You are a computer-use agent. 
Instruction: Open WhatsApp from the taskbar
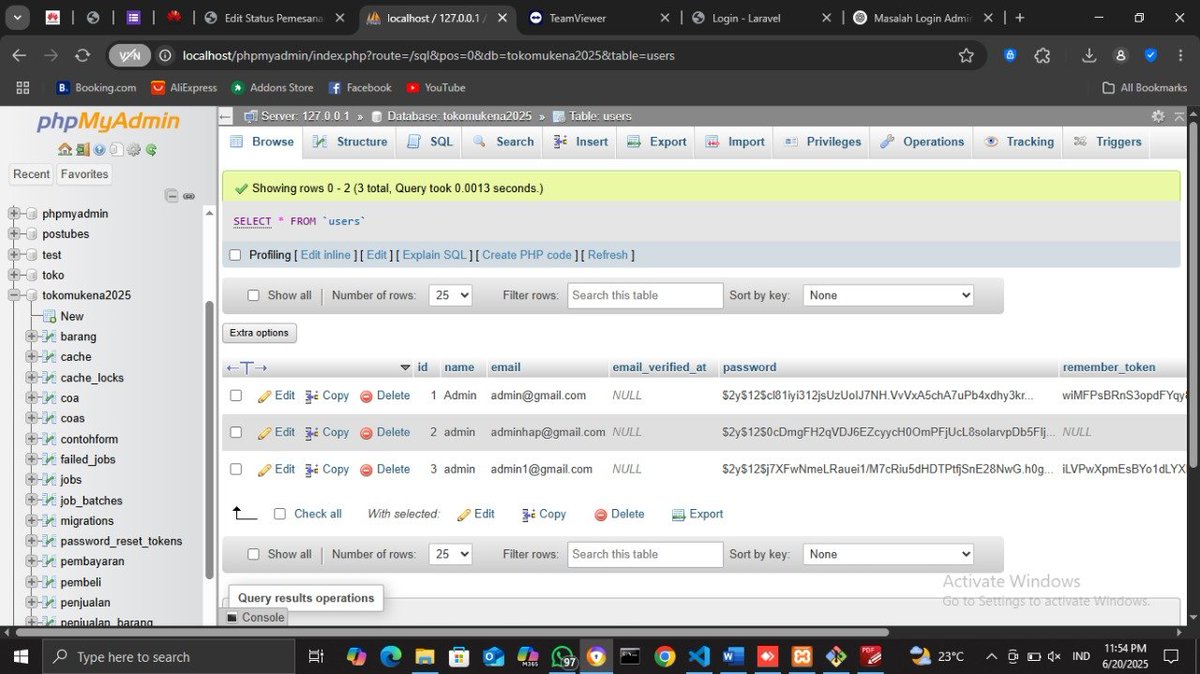[561, 656]
